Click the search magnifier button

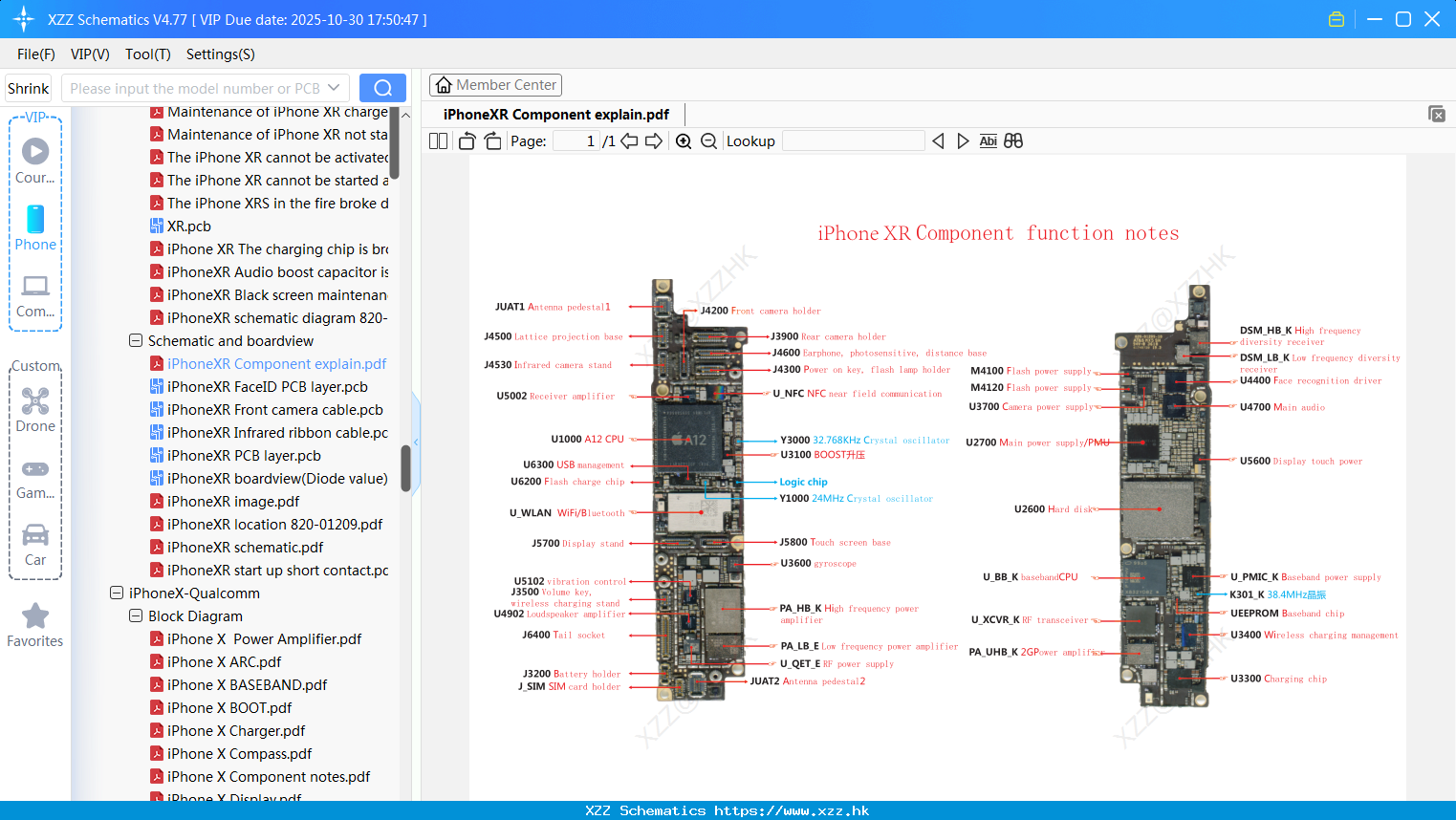point(382,88)
